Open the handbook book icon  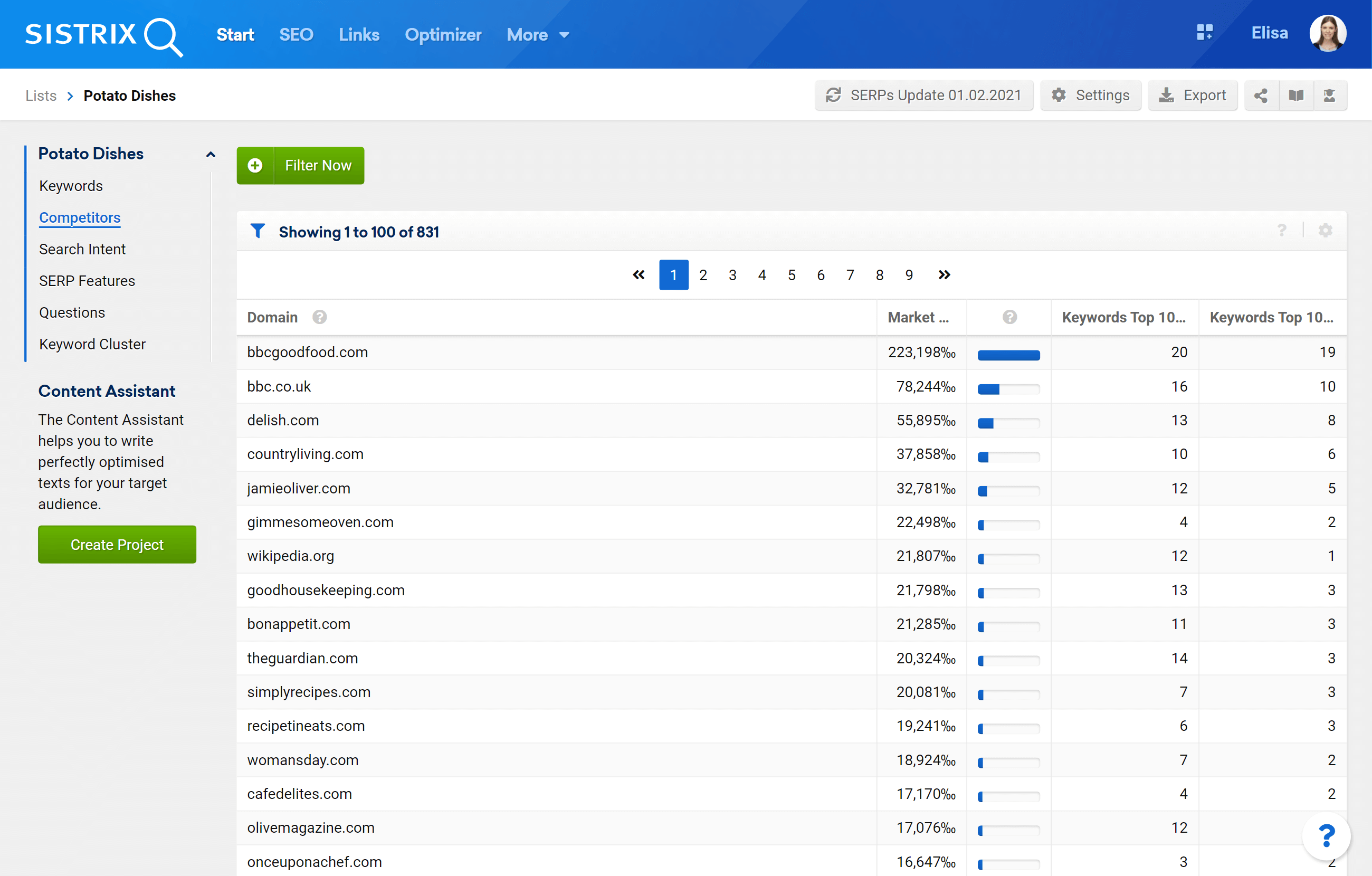click(x=1295, y=95)
